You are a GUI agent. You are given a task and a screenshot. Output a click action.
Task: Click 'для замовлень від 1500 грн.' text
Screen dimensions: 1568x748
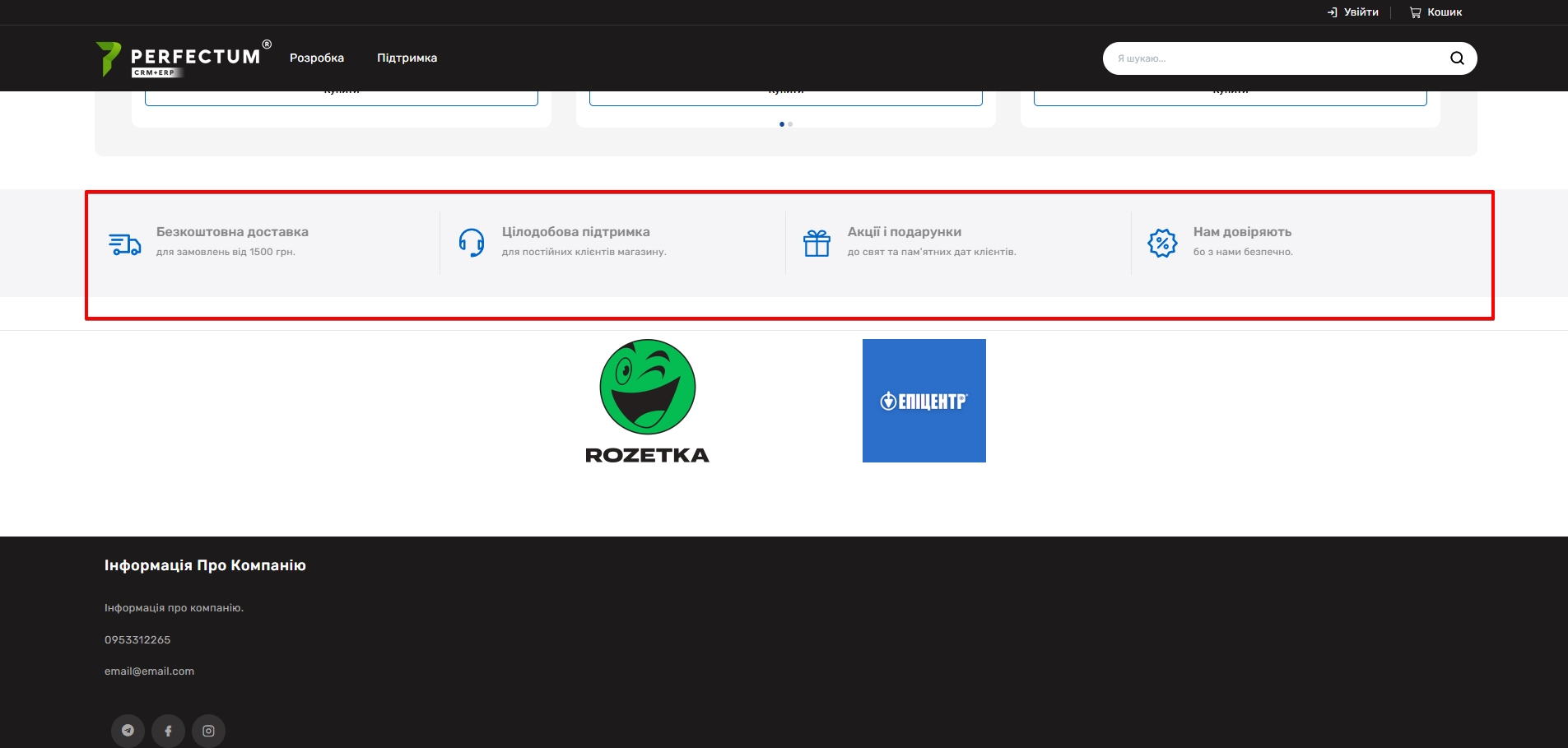pyautogui.click(x=226, y=252)
